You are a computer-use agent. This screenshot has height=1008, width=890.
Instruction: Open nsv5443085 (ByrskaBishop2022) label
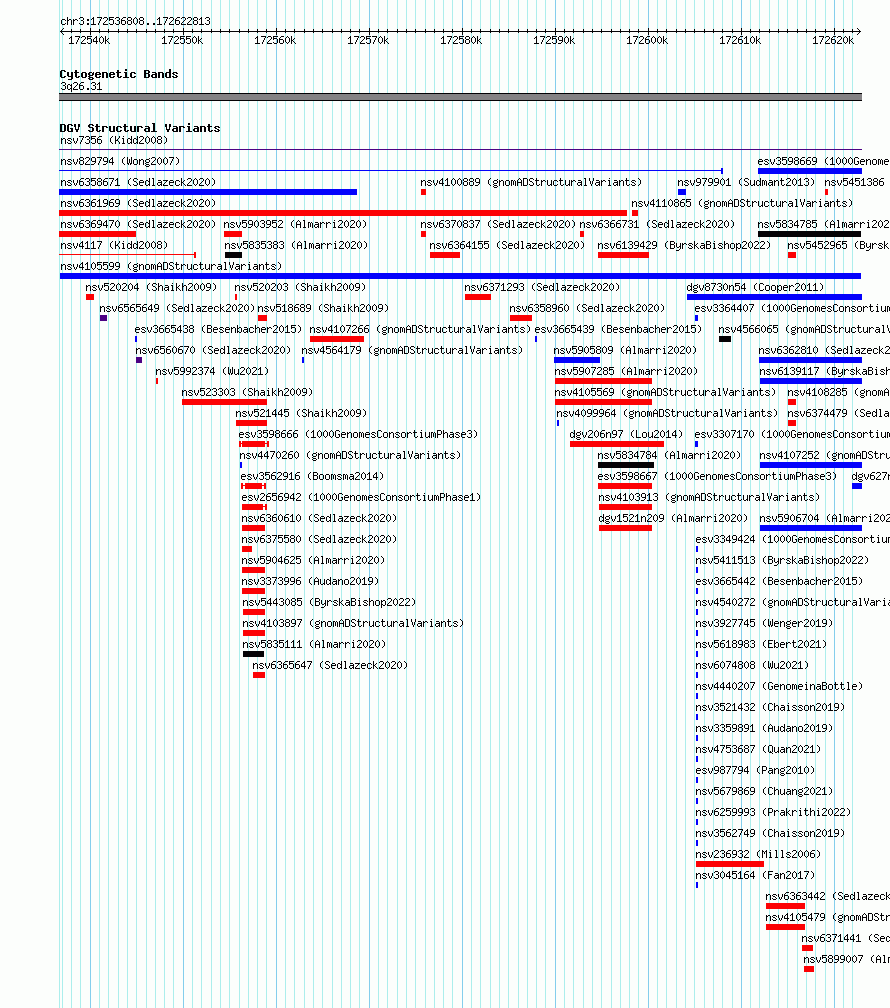point(329,602)
